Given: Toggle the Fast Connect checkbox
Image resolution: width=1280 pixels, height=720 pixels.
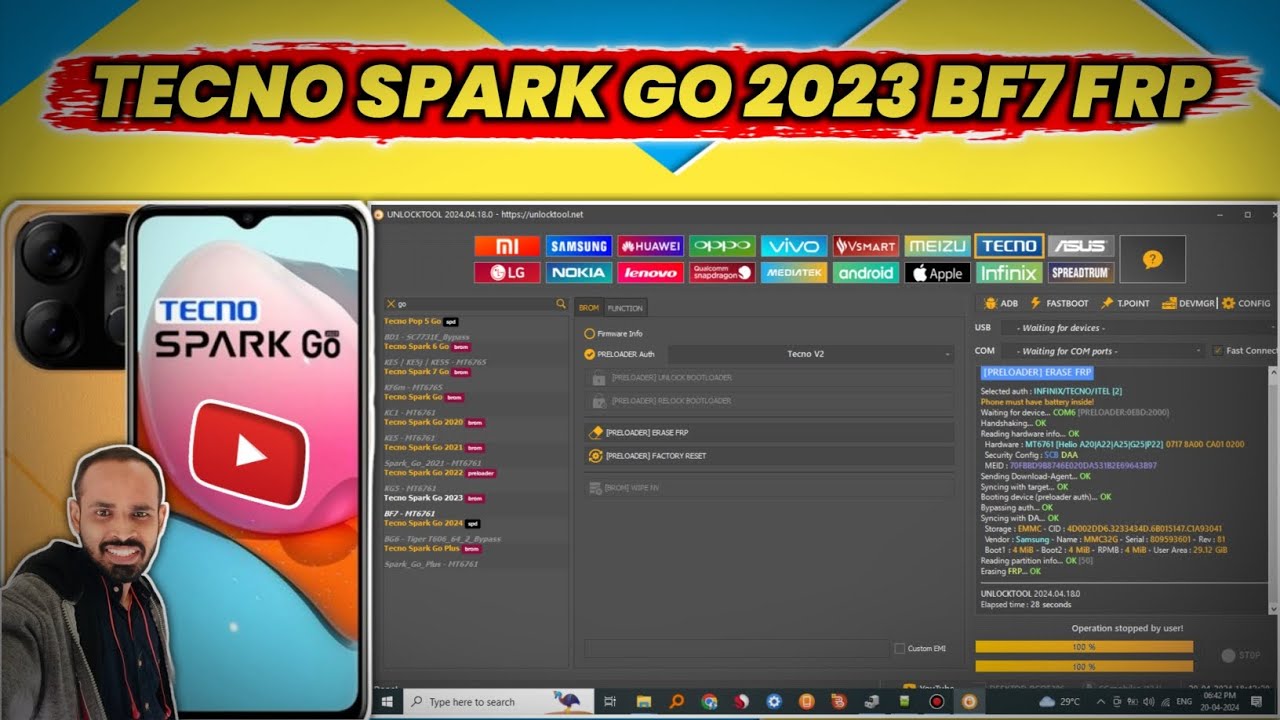Looking at the screenshot, I should (1217, 351).
